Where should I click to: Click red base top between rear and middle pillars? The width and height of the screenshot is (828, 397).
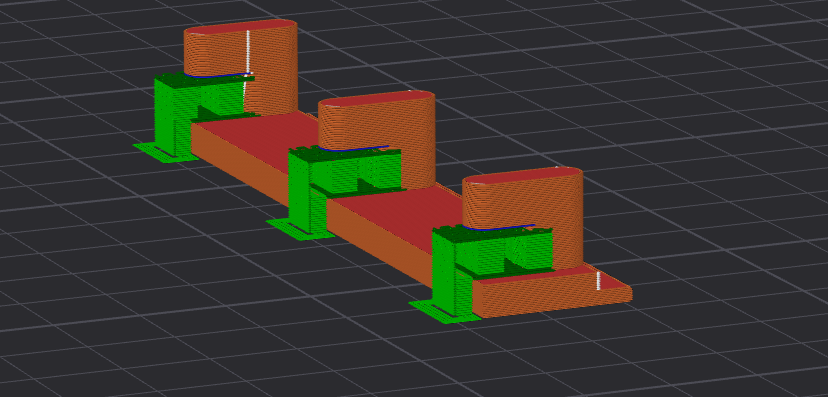coord(264,140)
